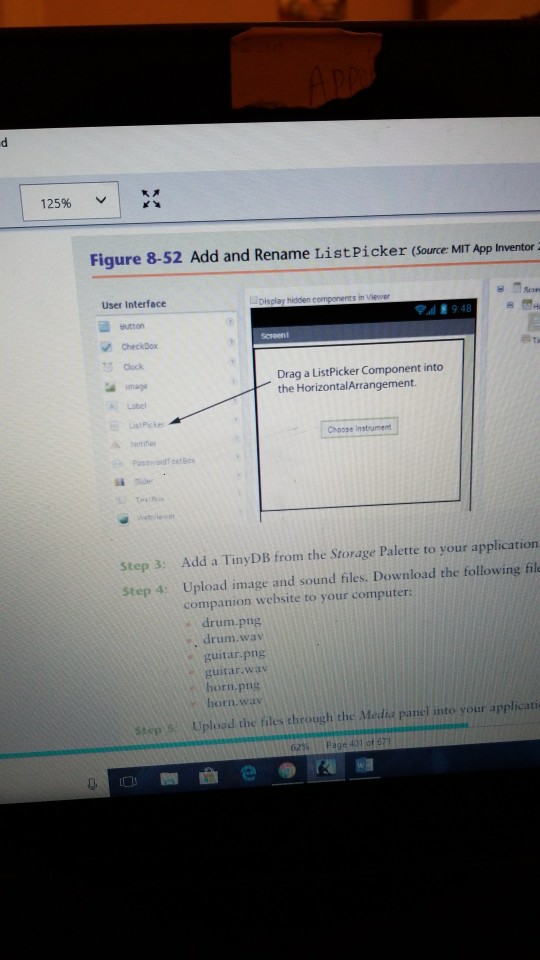Click the 'Figure 8-52' caption label

[136, 258]
